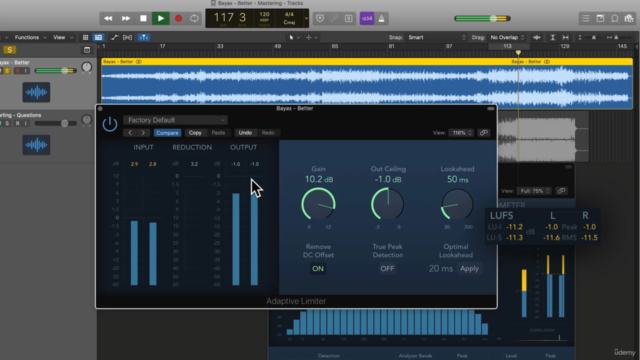Image resolution: width=640 pixels, height=360 pixels.
Task: Open the Loop Browser icon
Action: point(614,18)
